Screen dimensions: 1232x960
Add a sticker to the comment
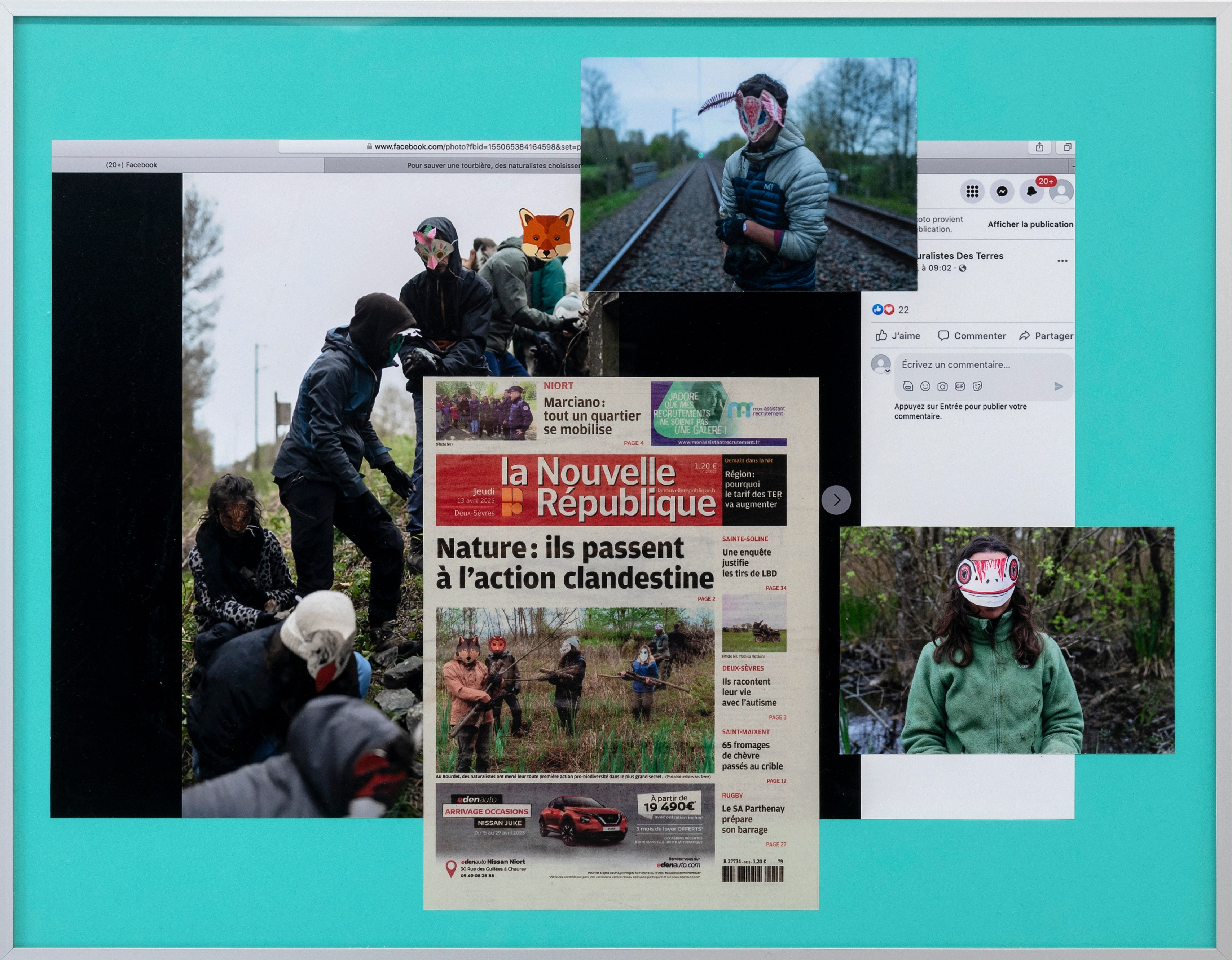coord(978,386)
